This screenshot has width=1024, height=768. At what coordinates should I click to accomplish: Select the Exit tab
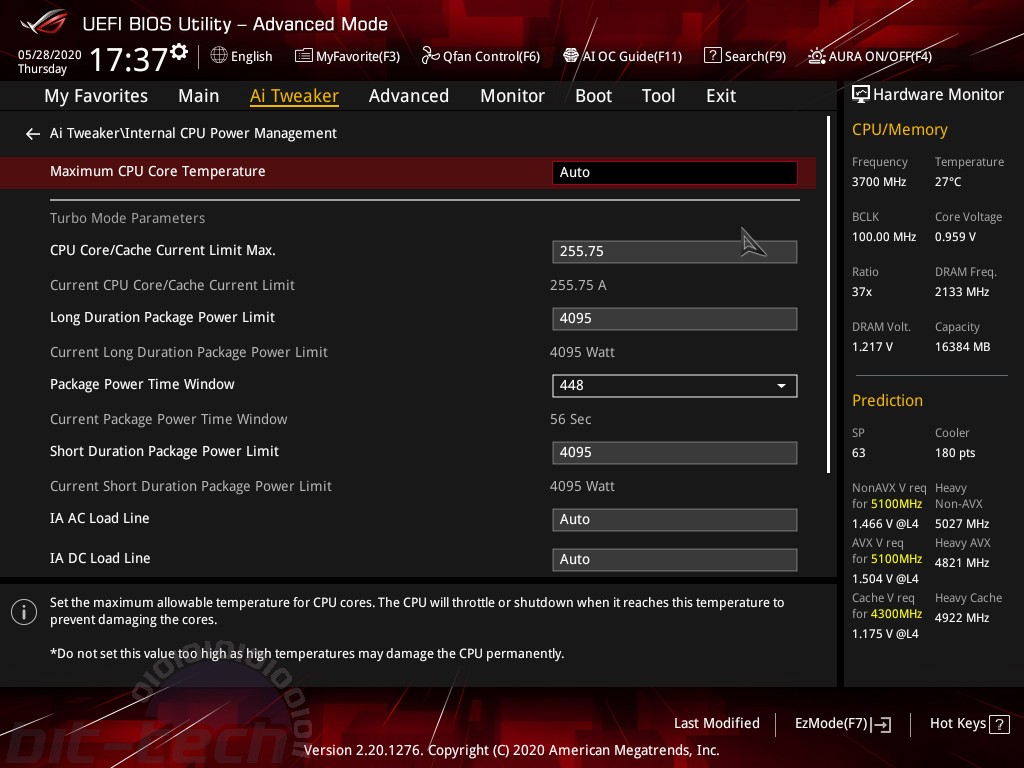pyautogui.click(x=721, y=96)
